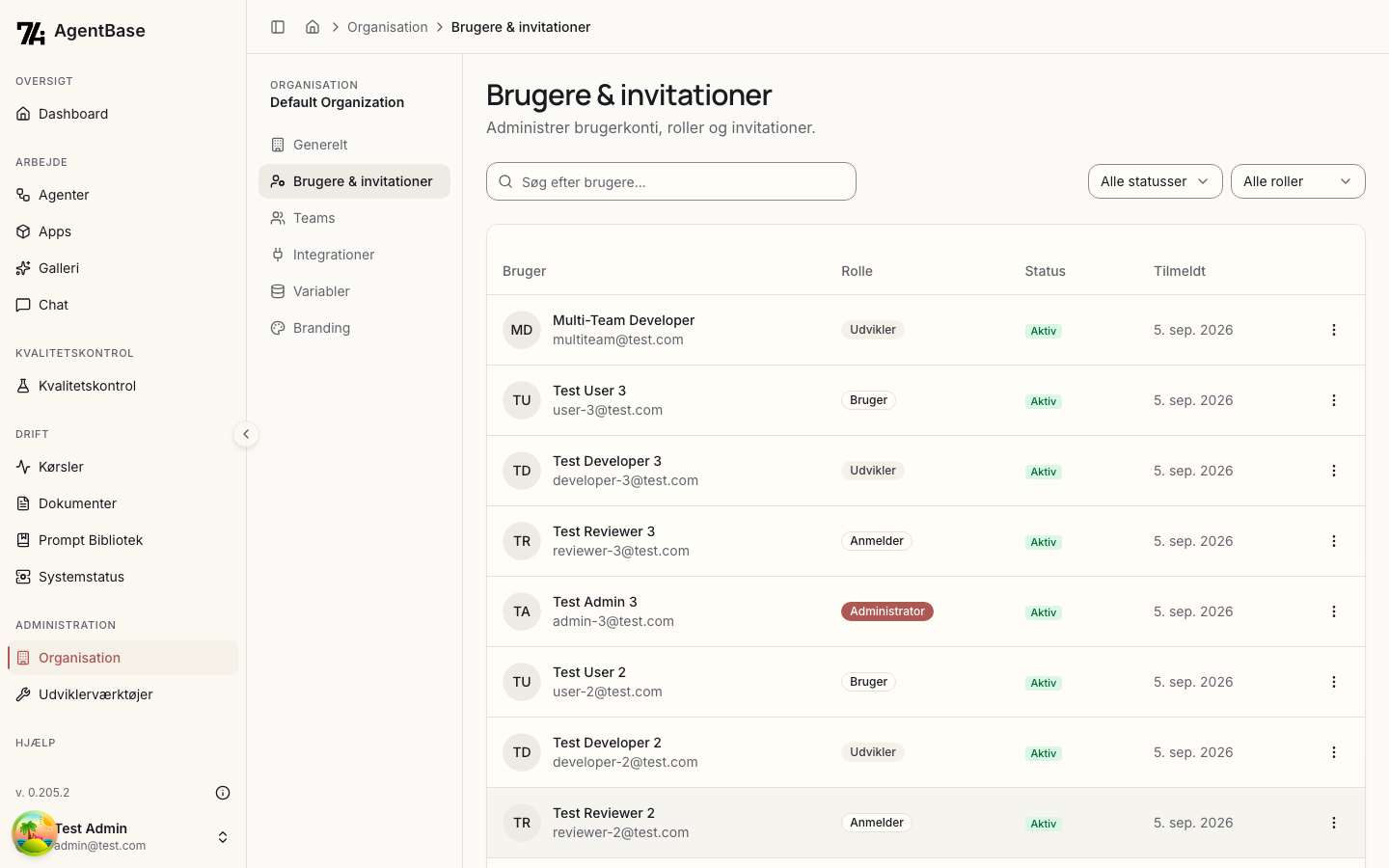This screenshot has height=868, width=1389.
Task: Open Udviklerværktøjer from sidebar
Action: (123, 694)
